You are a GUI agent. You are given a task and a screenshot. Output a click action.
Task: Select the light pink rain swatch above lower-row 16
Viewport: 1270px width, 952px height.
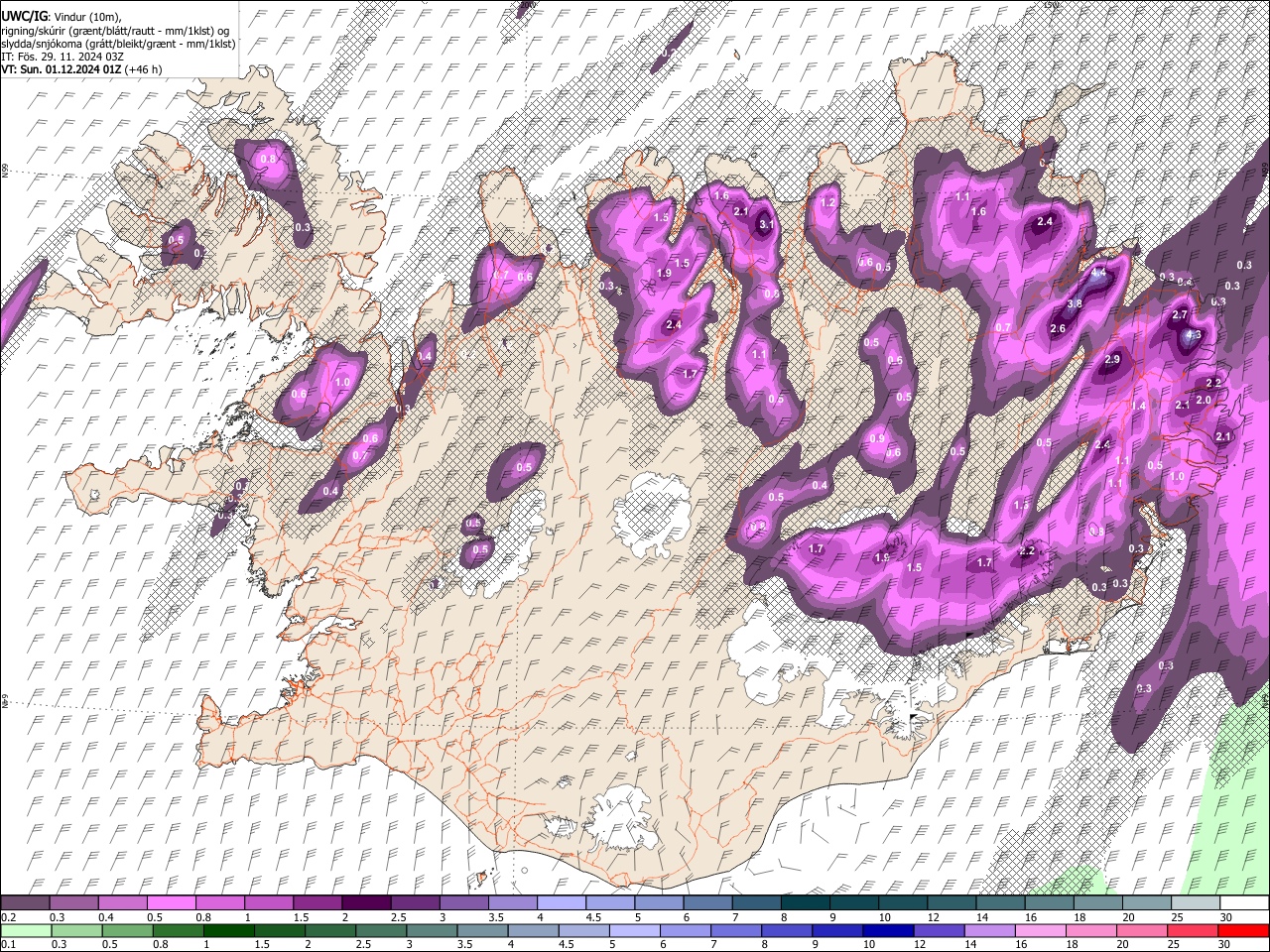pyautogui.click(x=1041, y=931)
